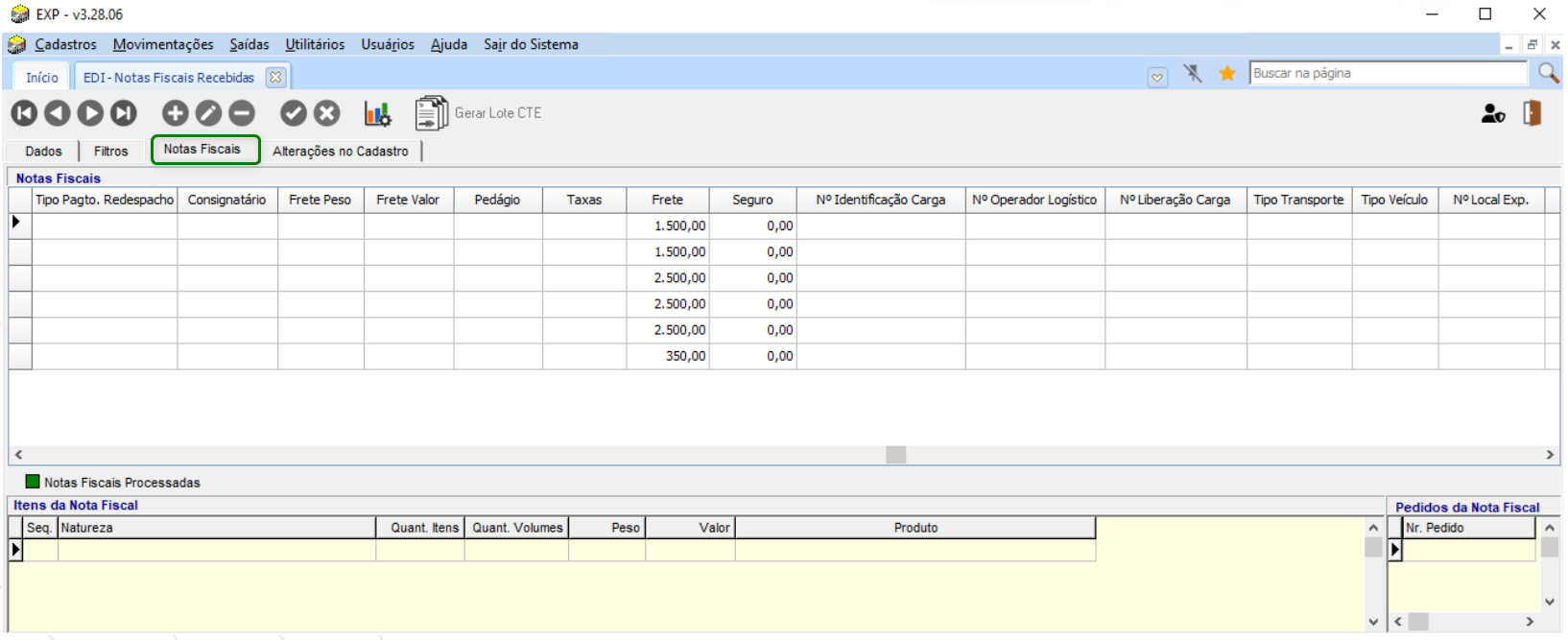Viewport: 1568px width, 640px height.
Task: Go to last record navigation icon
Action: [x=124, y=113]
